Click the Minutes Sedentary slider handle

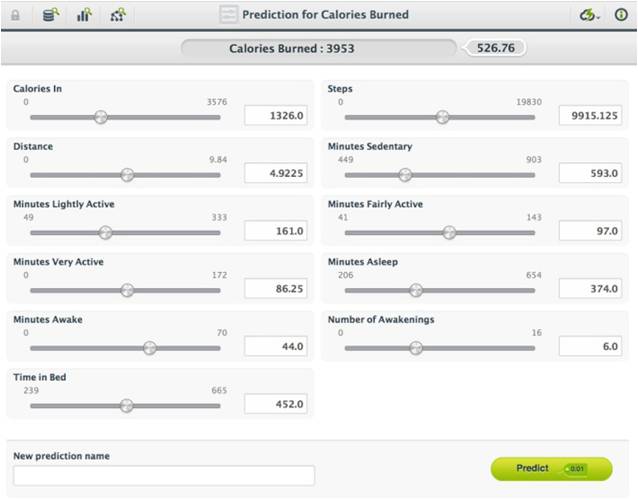point(405,175)
